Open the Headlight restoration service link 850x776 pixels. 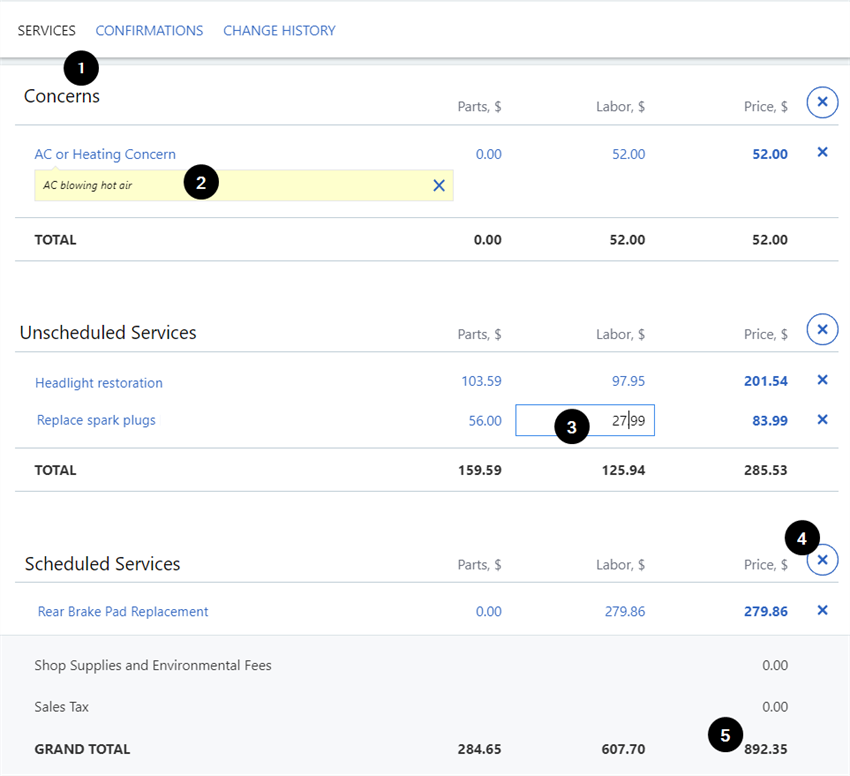pos(98,383)
